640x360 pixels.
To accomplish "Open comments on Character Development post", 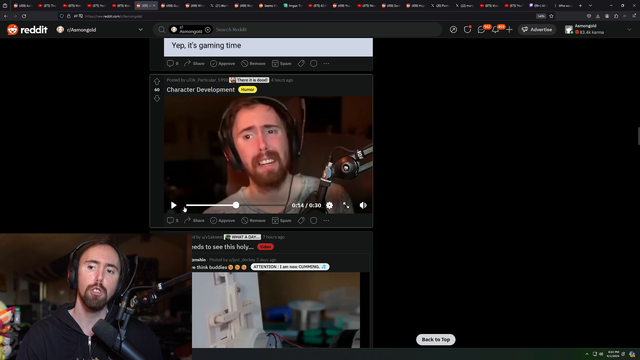I will [x=173, y=220].
